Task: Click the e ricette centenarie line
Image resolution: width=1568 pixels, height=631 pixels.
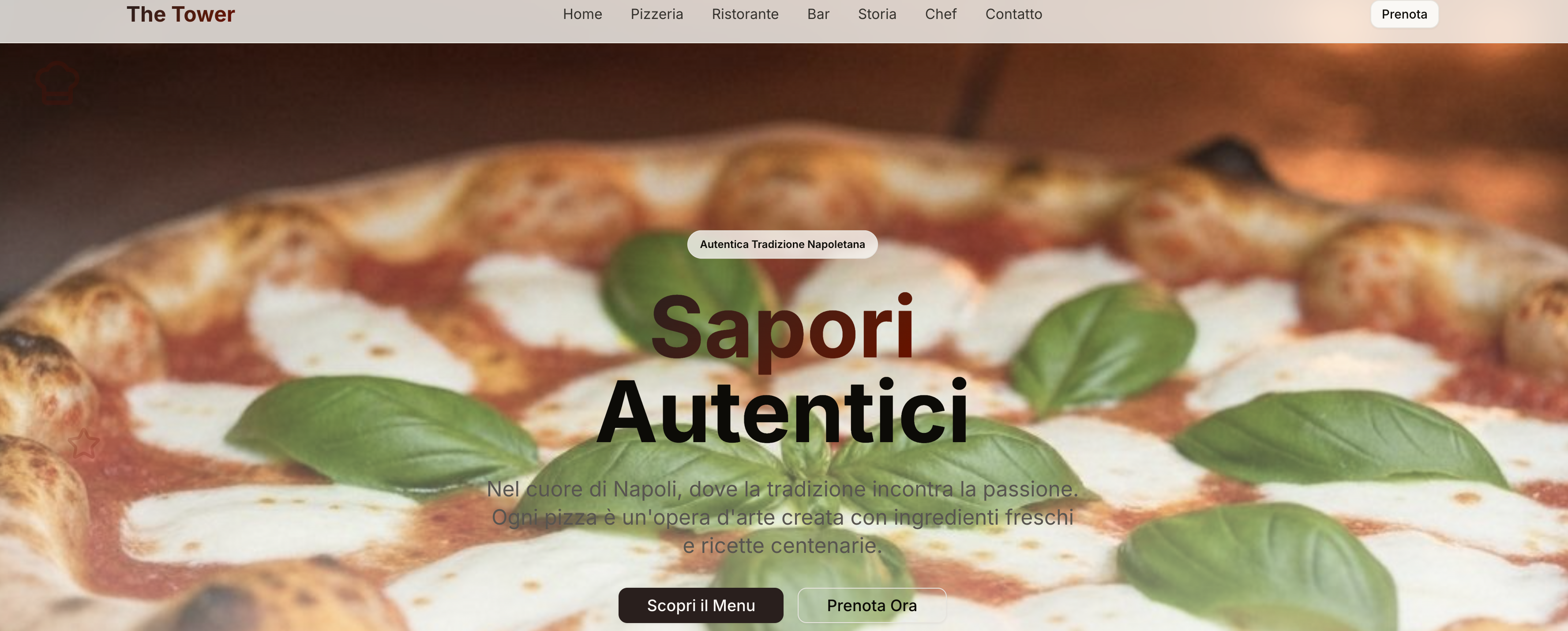Action: pyautogui.click(x=782, y=545)
